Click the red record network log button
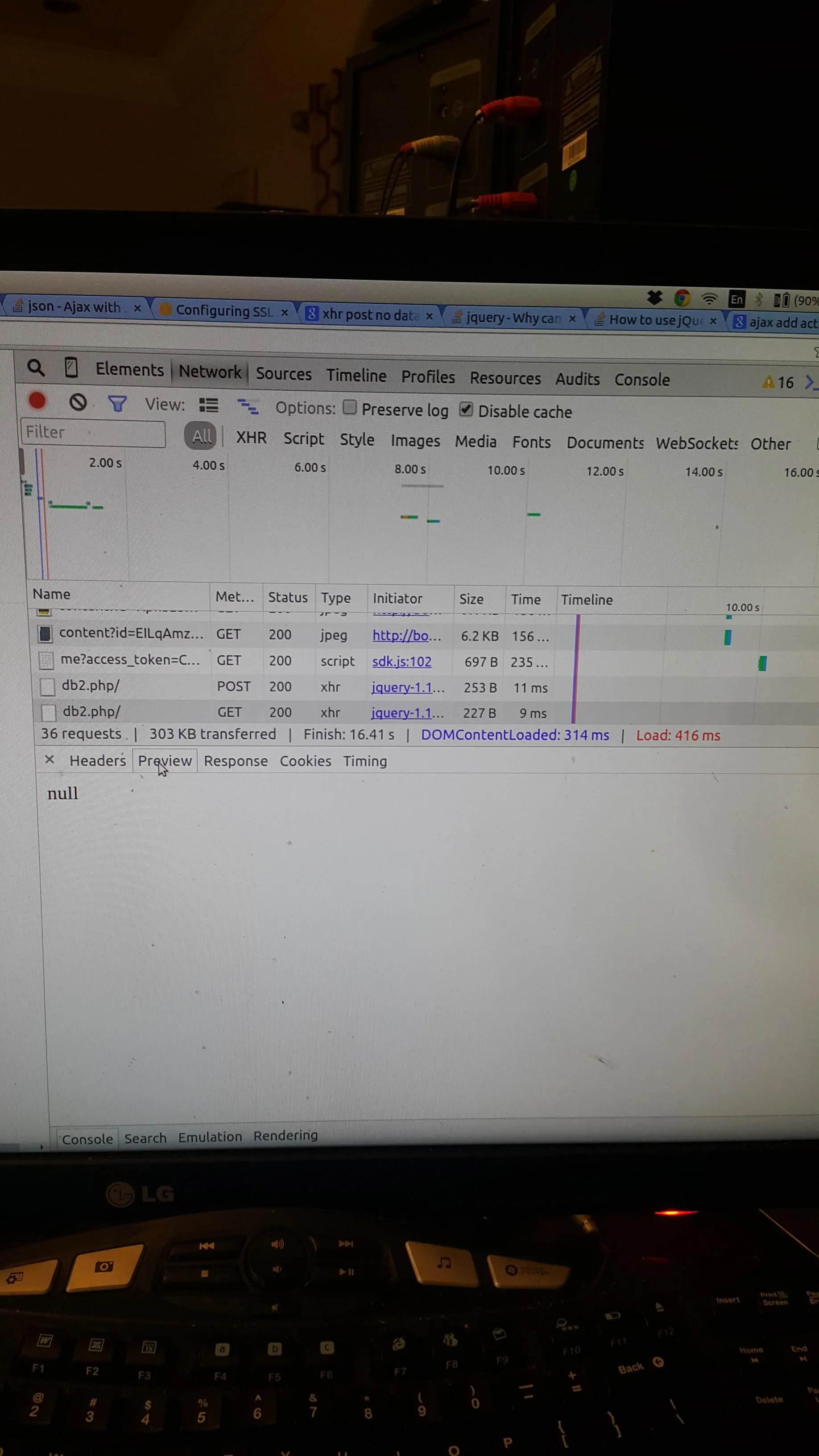This screenshot has width=819, height=1456. click(37, 401)
